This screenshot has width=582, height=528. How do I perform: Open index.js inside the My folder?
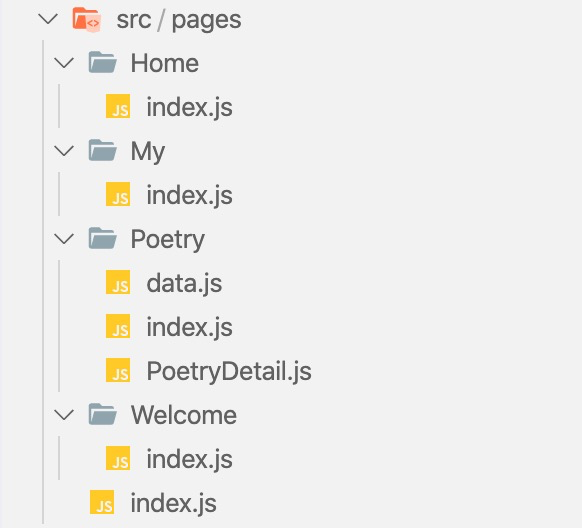coord(189,195)
